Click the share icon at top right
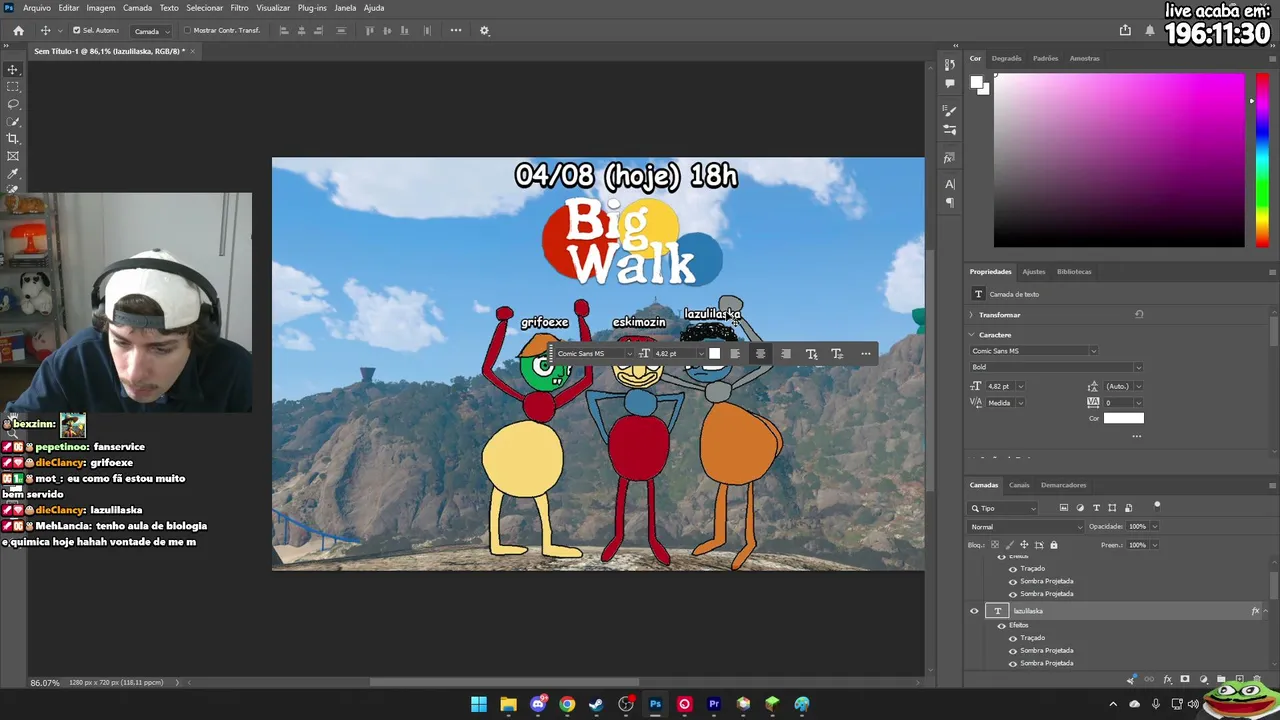1280x720 pixels. [x=1125, y=31]
